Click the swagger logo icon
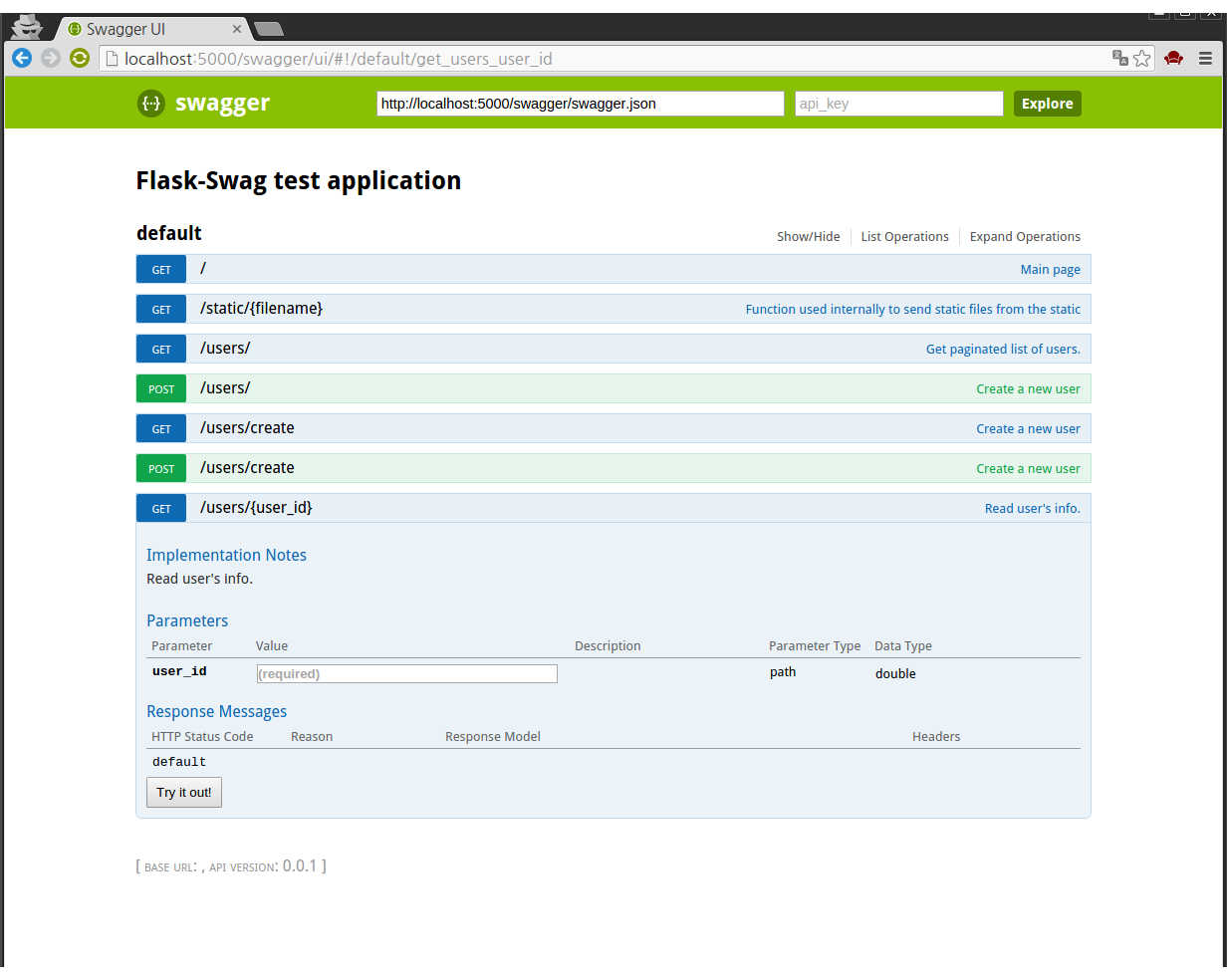The height and width of the screenshot is (980, 1227). (151, 103)
